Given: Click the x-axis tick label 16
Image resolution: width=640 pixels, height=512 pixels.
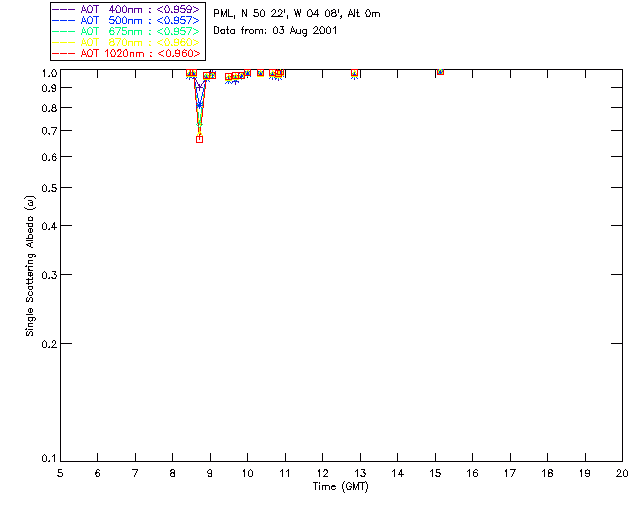Looking at the screenshot, I should 472,473.
